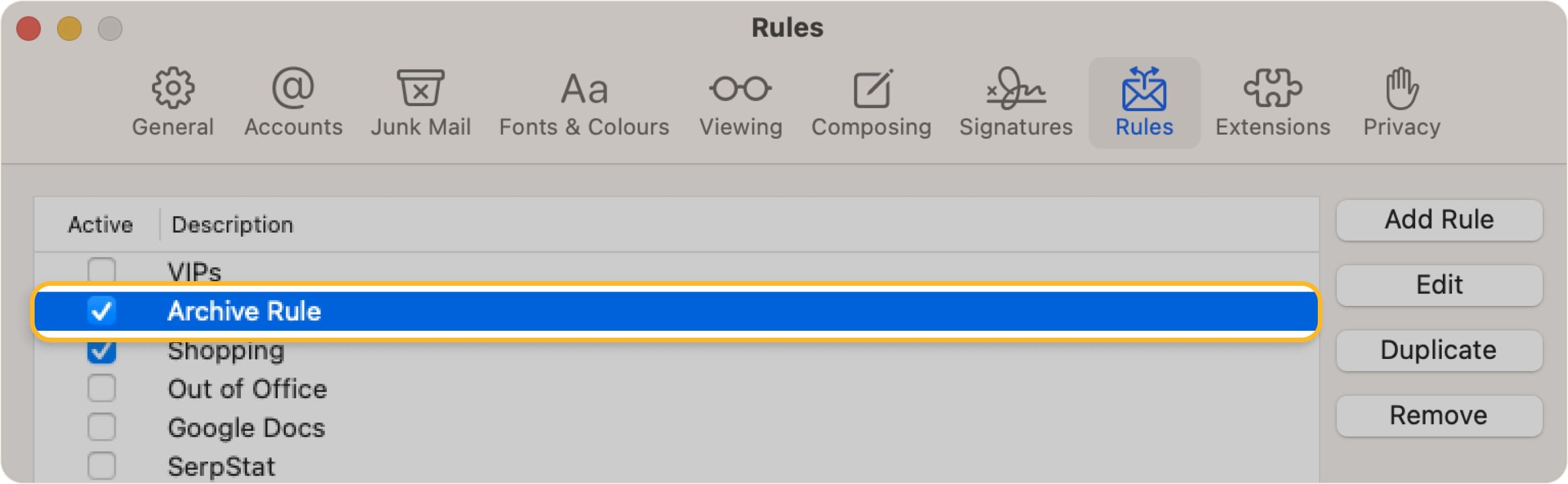The width and height of the screenshot is (1568, 484).
Task: Click the Active column header
Action: (x=101, y=224)
